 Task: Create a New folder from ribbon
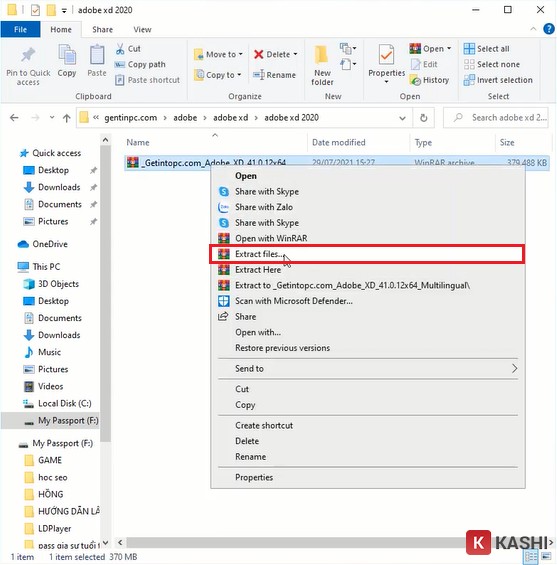(322, 66)
